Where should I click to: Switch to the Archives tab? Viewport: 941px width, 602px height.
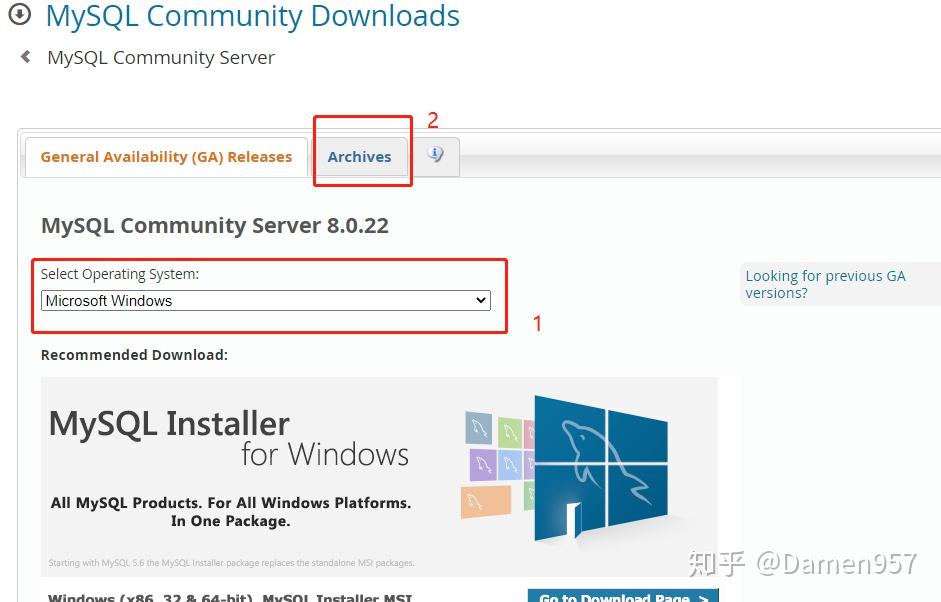tap(359, 157)
